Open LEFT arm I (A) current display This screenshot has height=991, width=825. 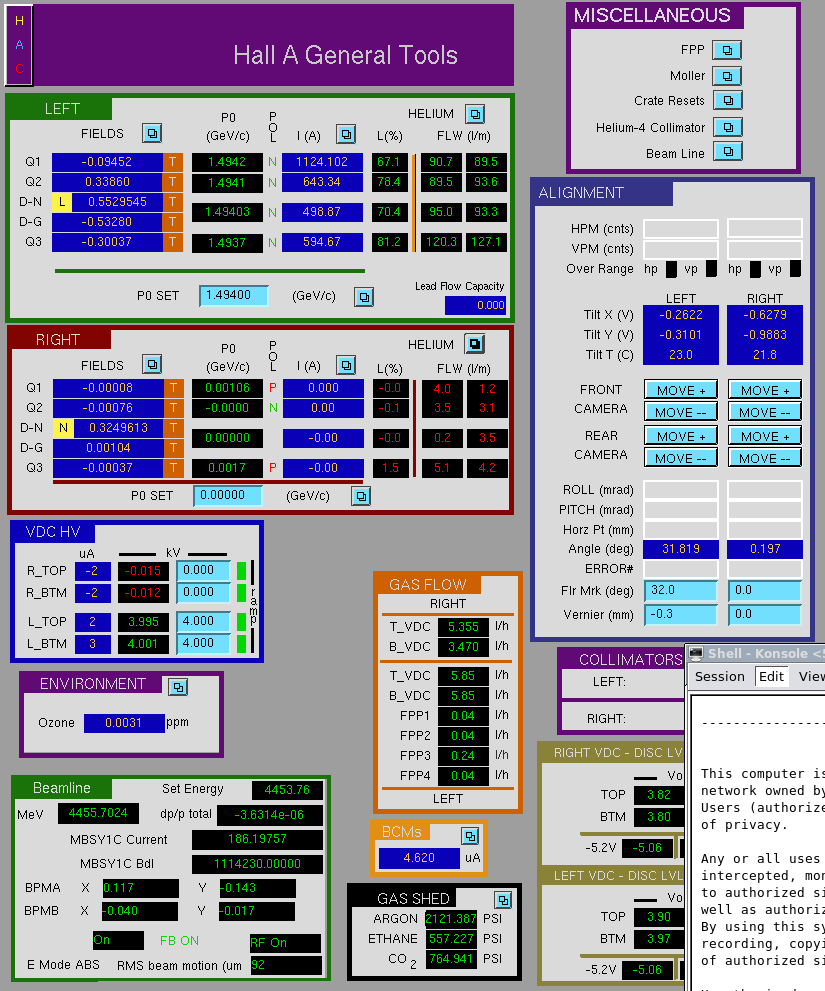click(x=346, y=134)
